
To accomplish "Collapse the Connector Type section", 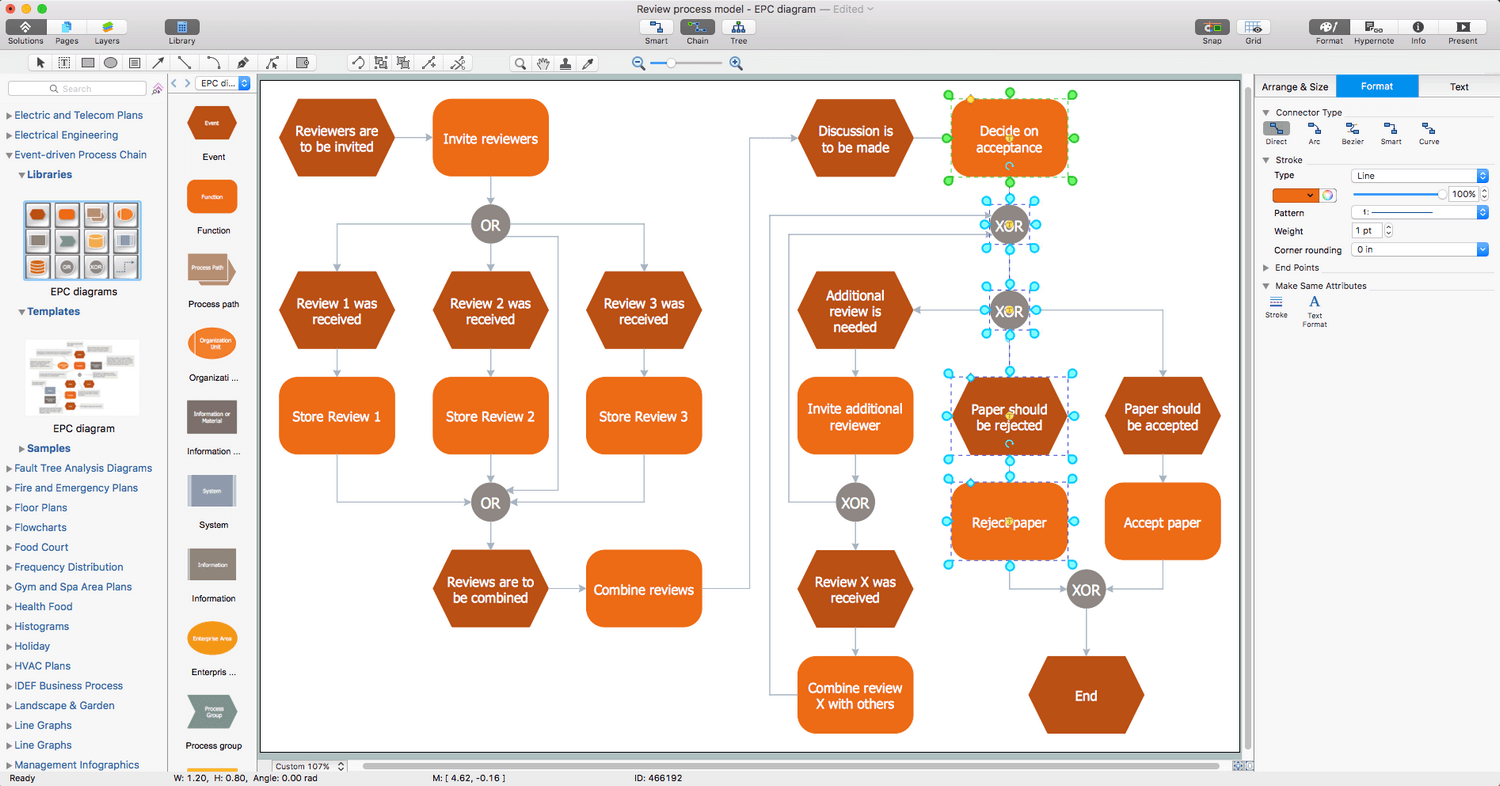I will pos(1266,113).
